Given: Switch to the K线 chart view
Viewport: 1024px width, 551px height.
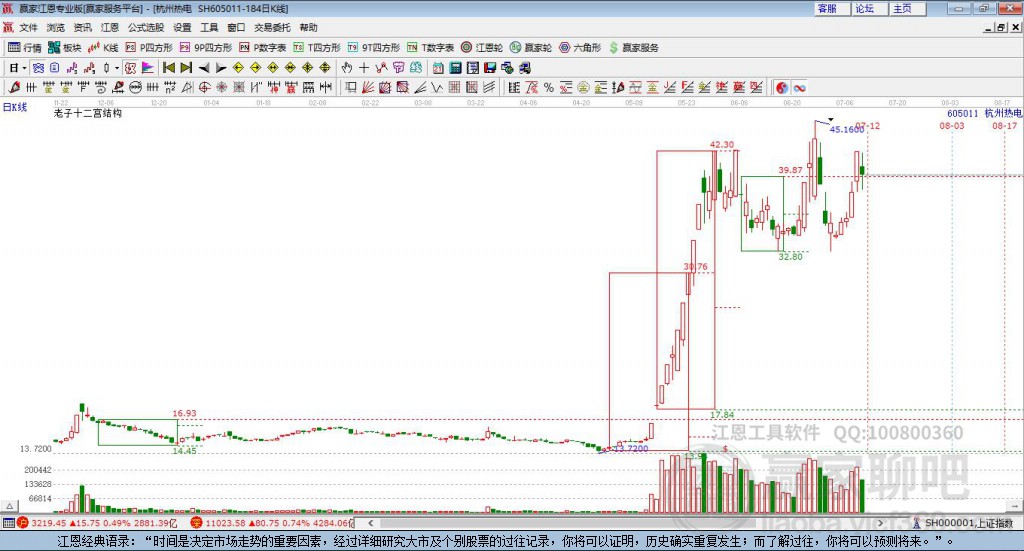Looking at the screenshot, I should tap(103, 48).
